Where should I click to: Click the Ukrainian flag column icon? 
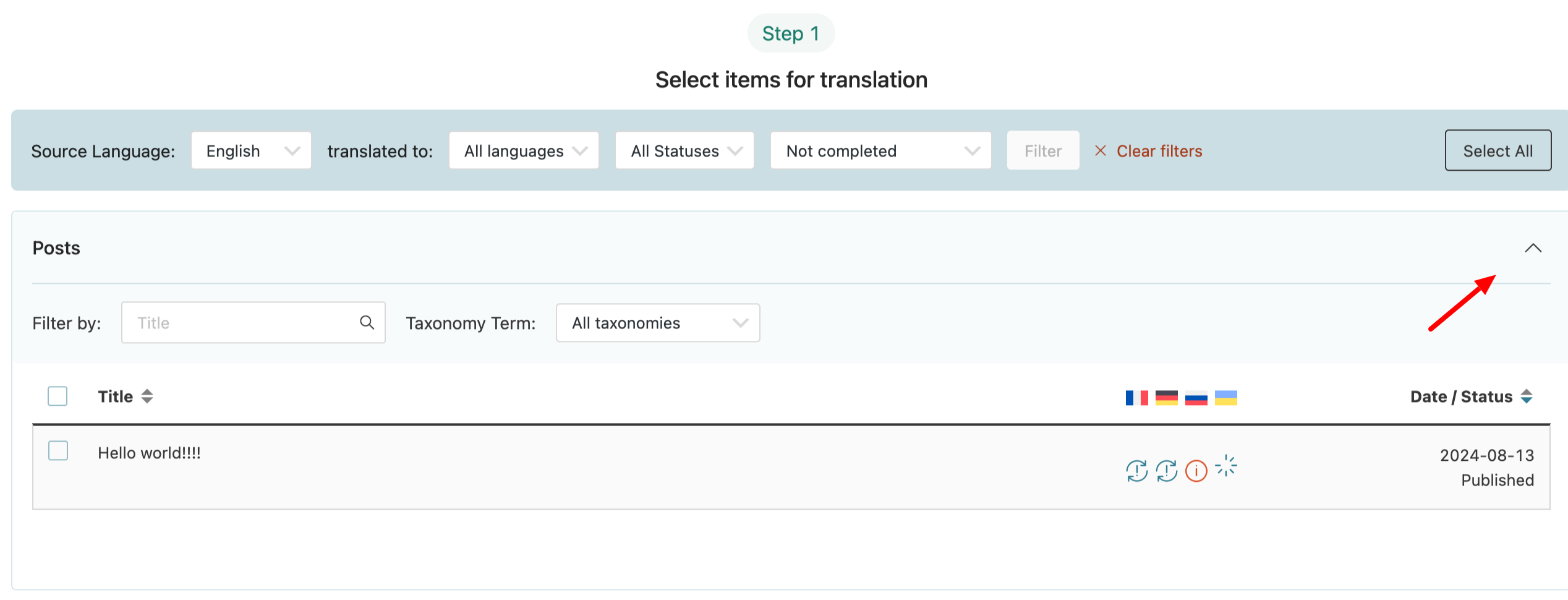1225,398
